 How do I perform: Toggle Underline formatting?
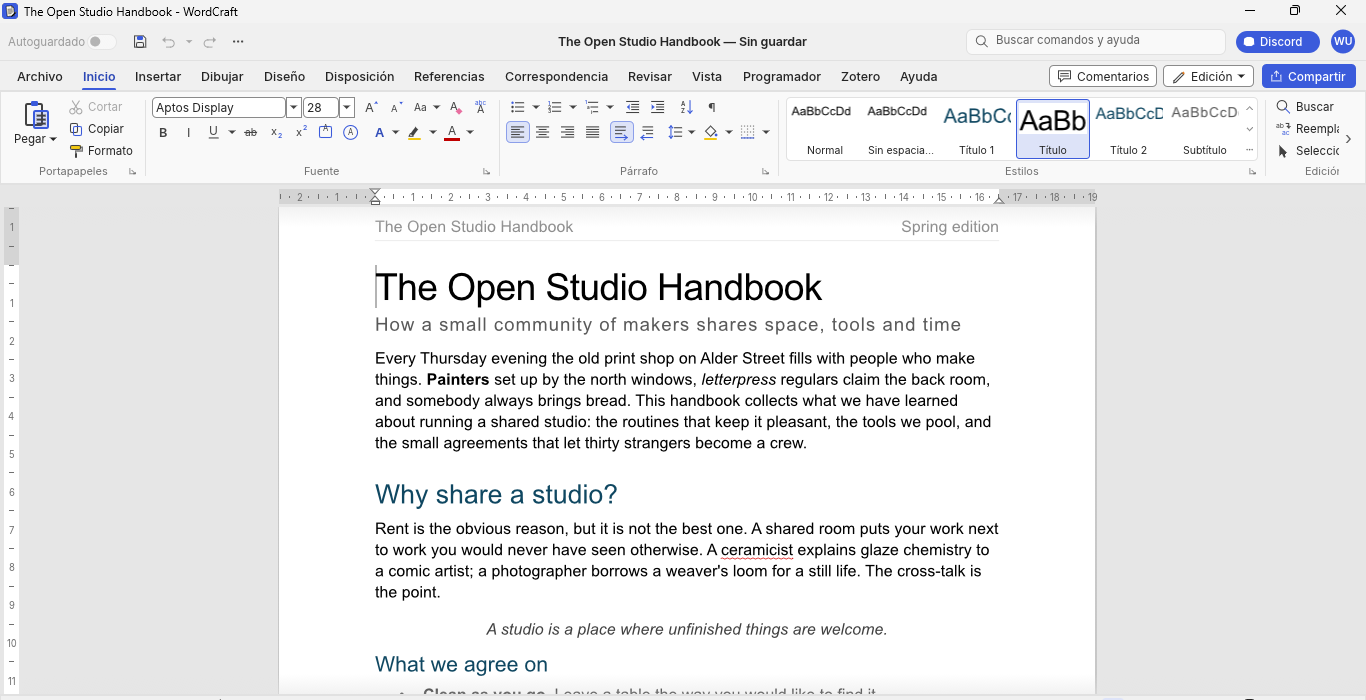point(213,133)
